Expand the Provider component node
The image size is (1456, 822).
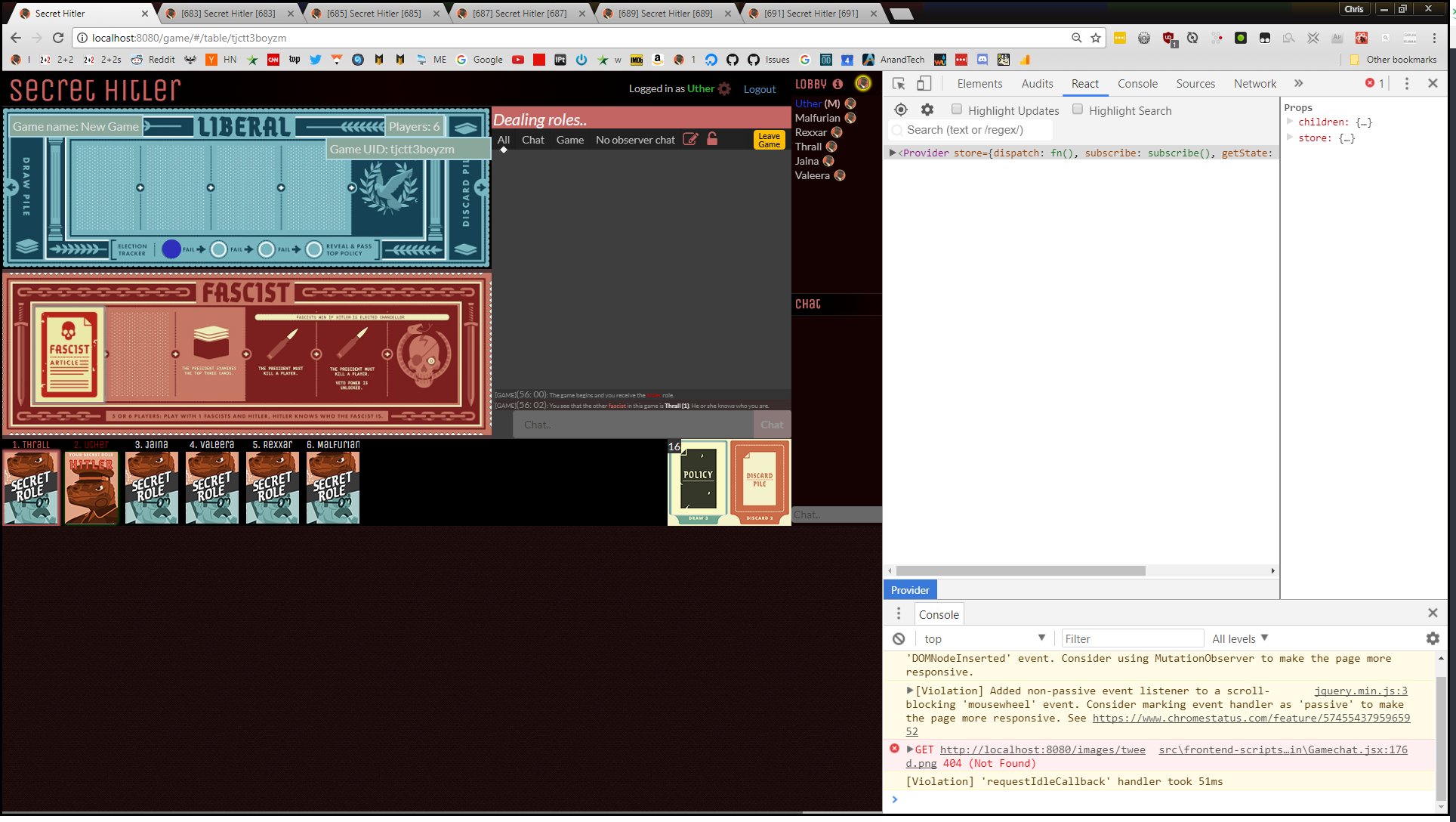click(893, 153)
